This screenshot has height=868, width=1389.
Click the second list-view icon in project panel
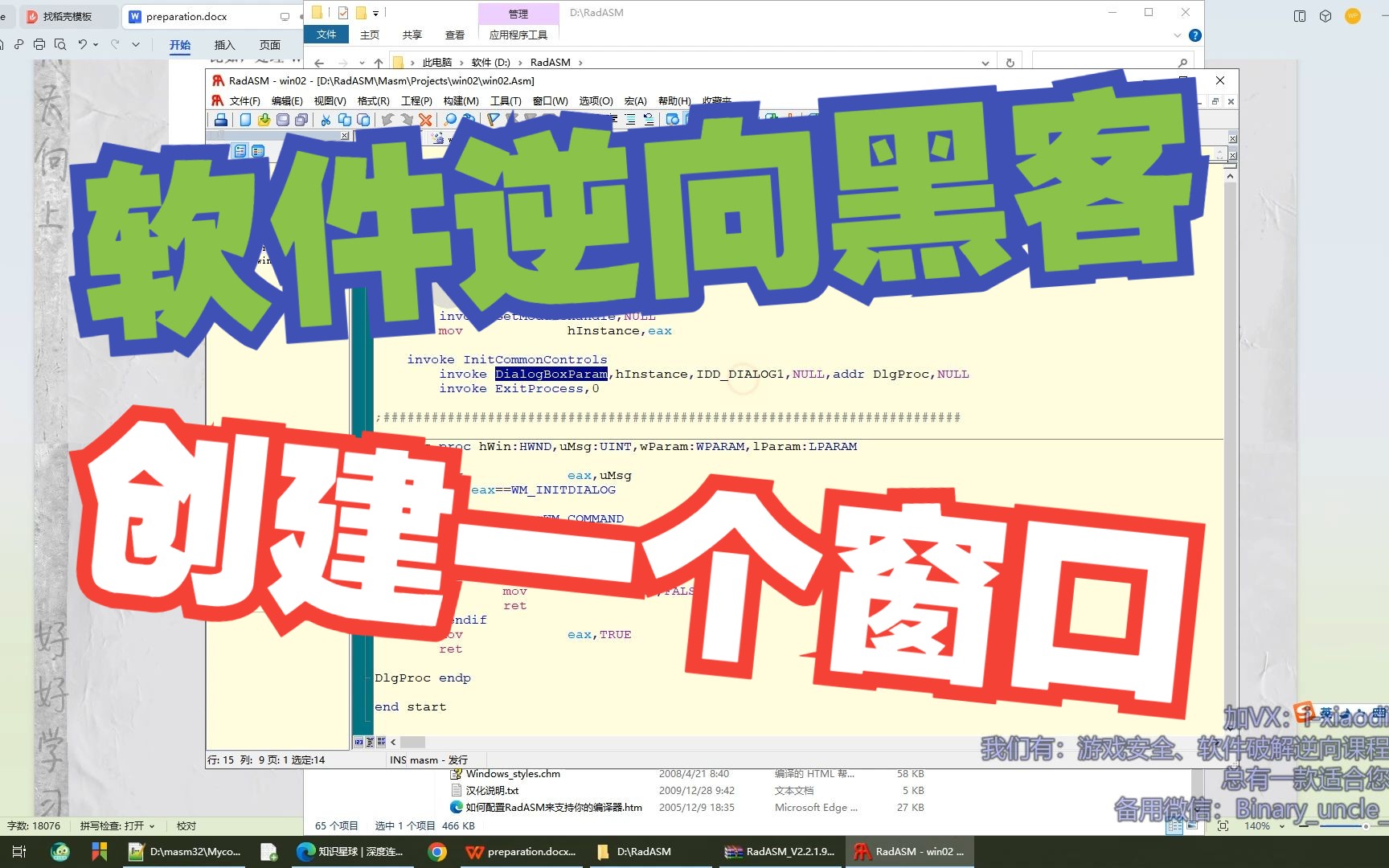[x=258, y=151]
